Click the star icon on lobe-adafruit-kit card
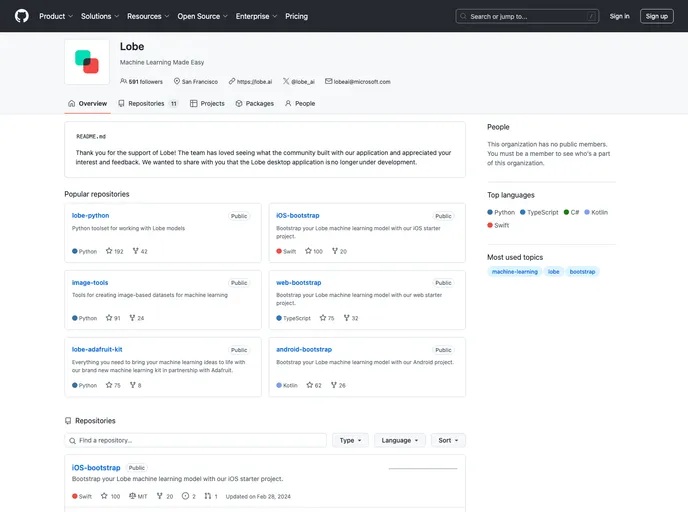Image resolution: width=688 pixels, height=512 pixels. tap(109, 385)
